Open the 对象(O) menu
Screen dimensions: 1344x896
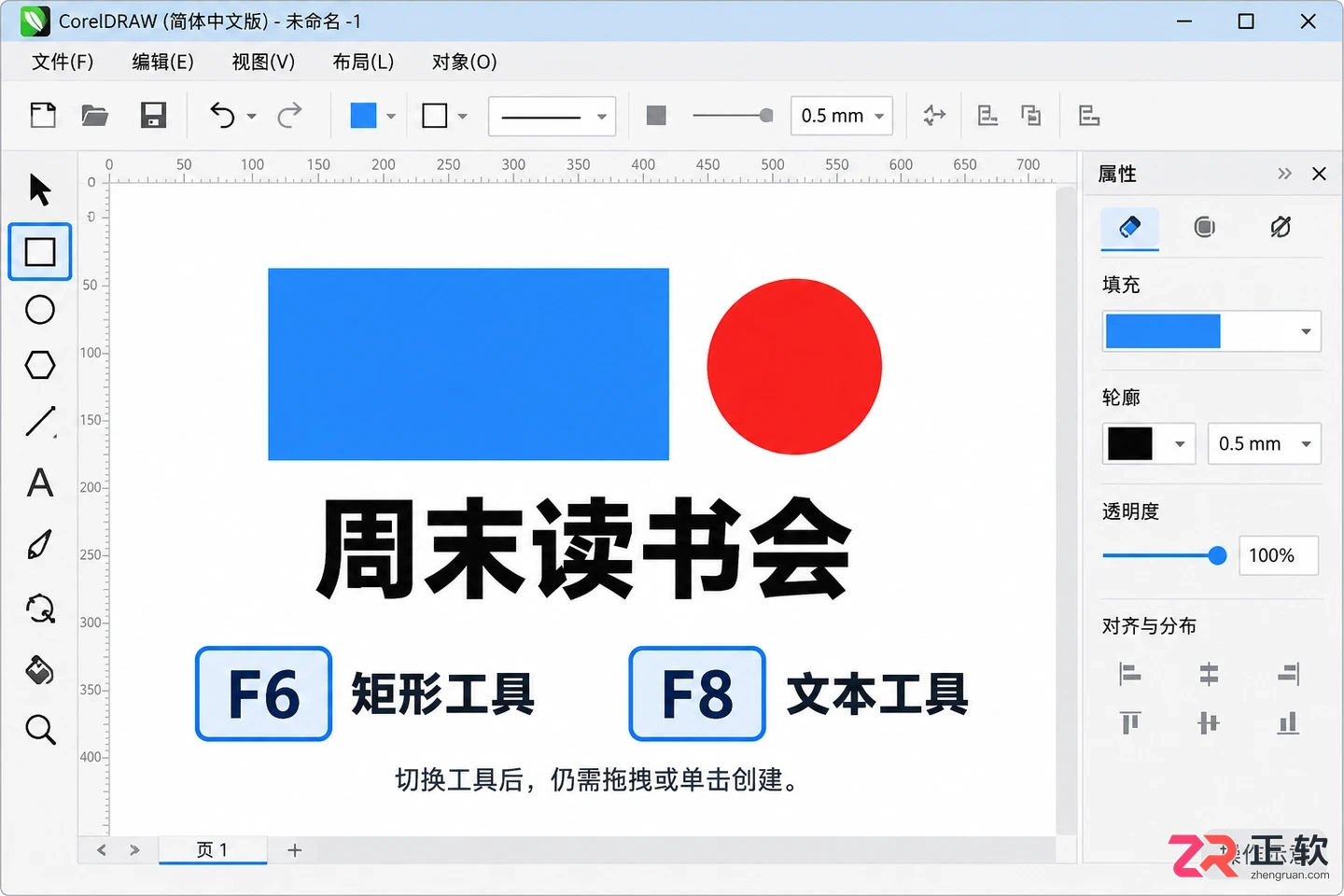coord(464,62)
